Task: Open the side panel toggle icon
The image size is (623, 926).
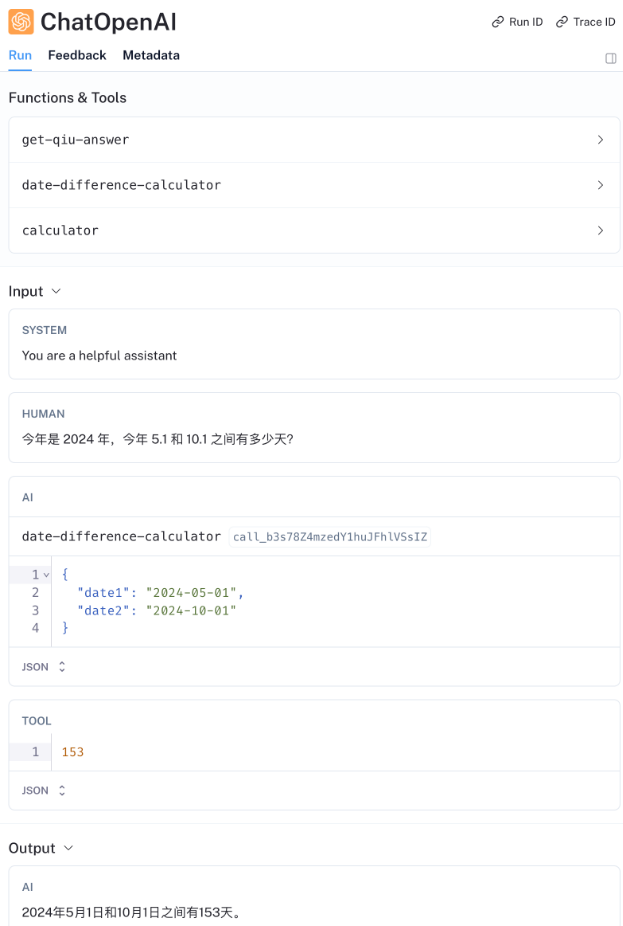Action: [x=611, y=60]
